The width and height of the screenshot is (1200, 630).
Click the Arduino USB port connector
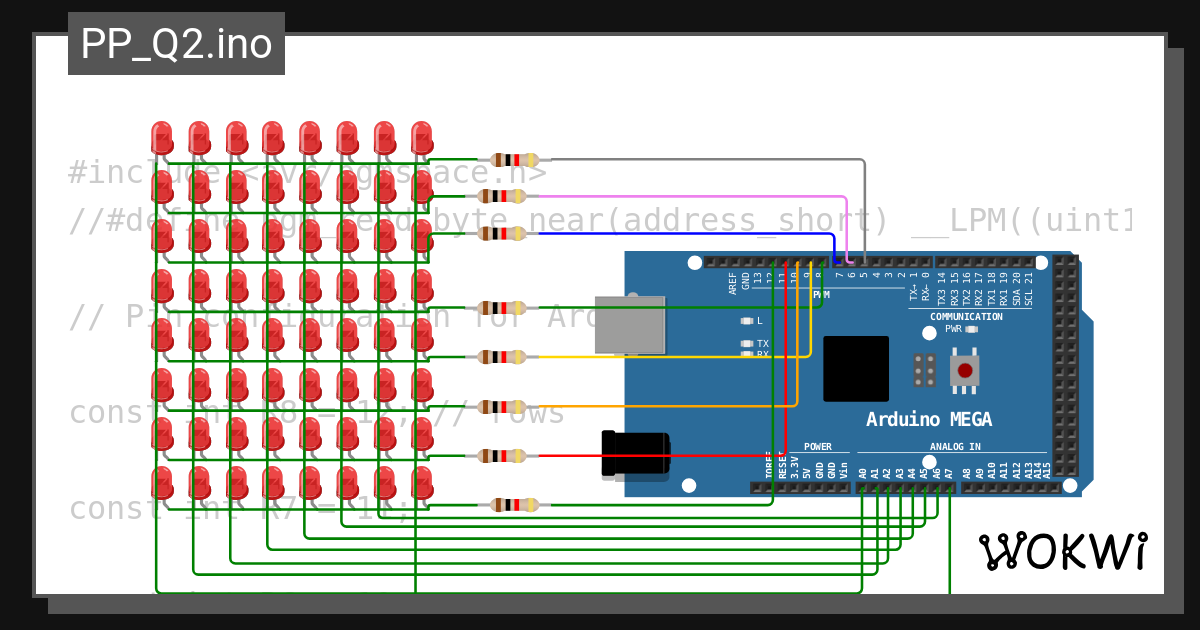(630, 325)
